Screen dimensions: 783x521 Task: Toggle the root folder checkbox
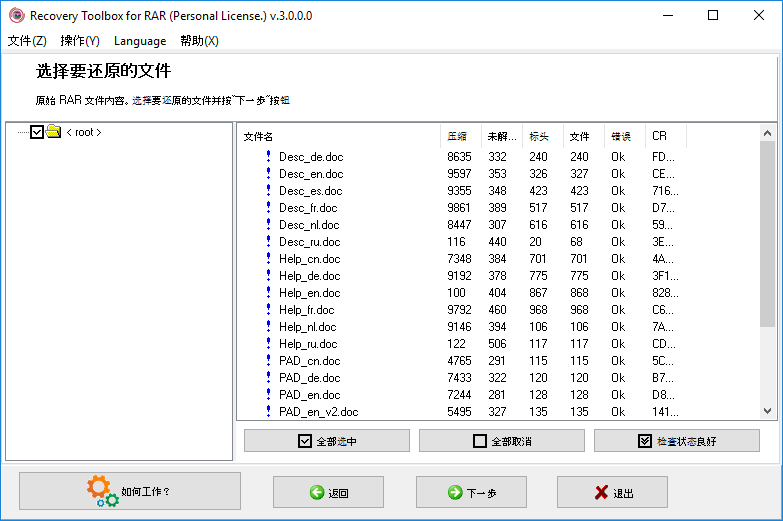36,132
